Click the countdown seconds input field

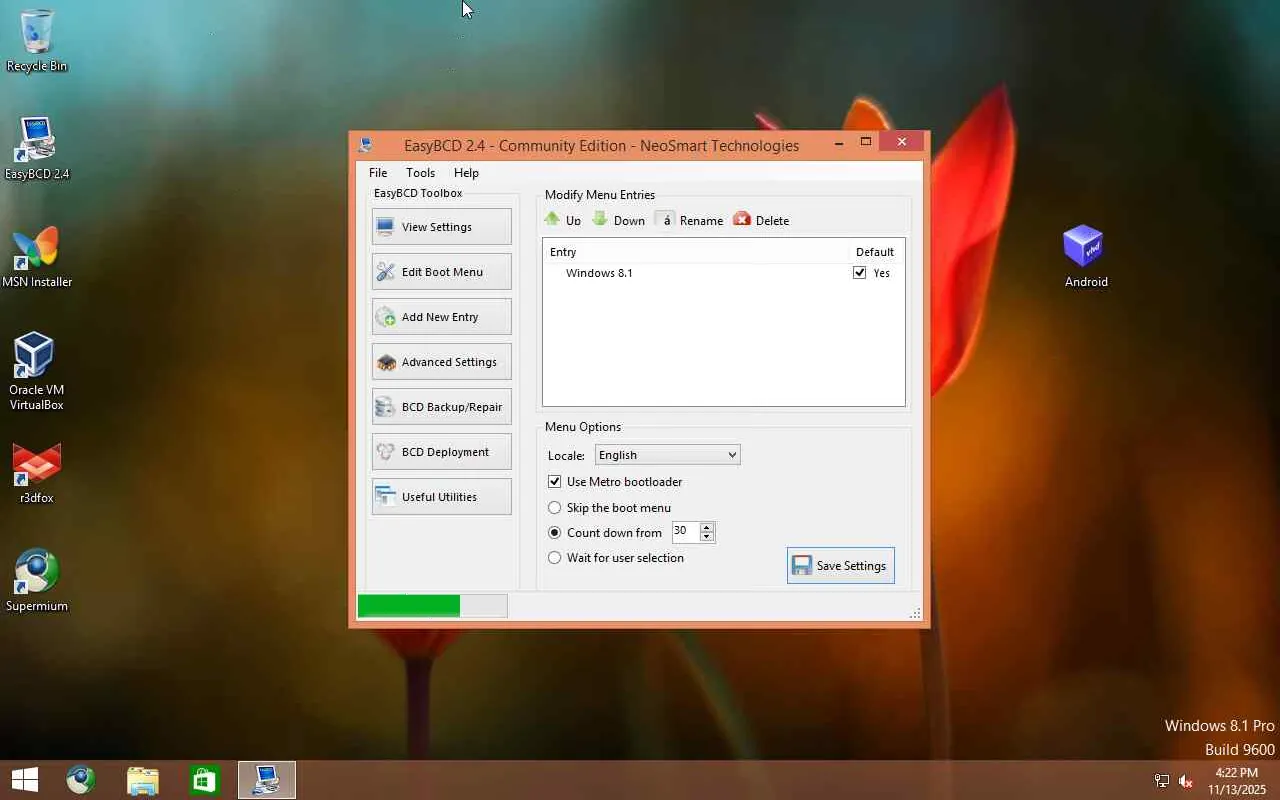click(x=686, y=532)
